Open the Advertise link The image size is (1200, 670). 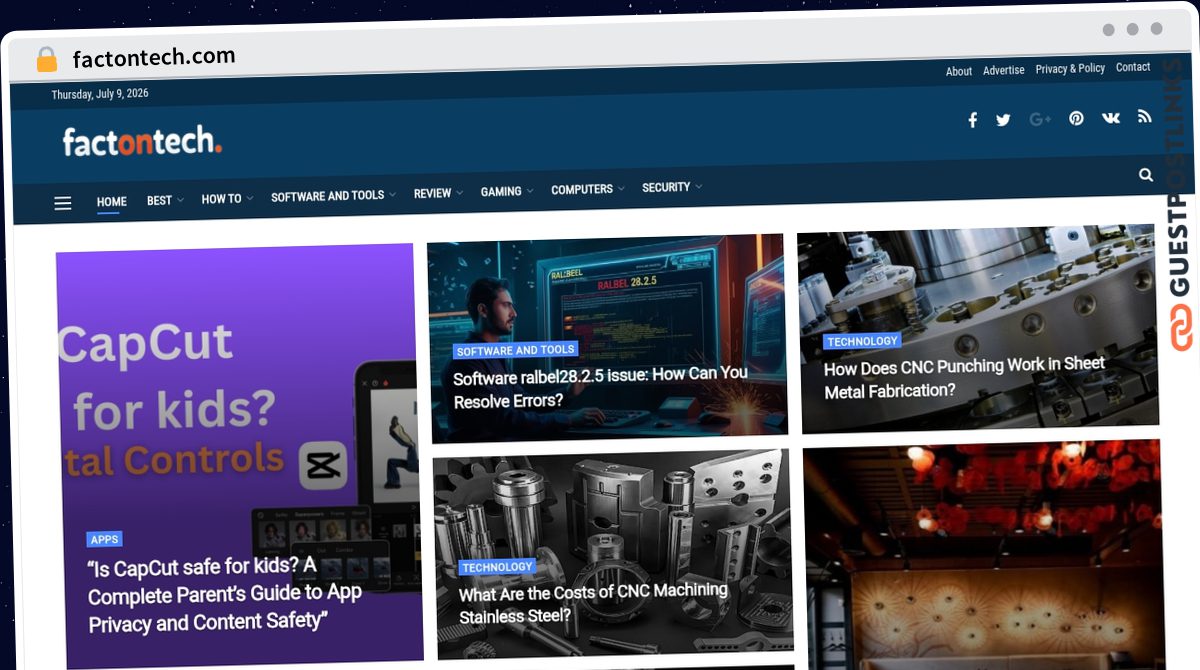(1004, 70)
